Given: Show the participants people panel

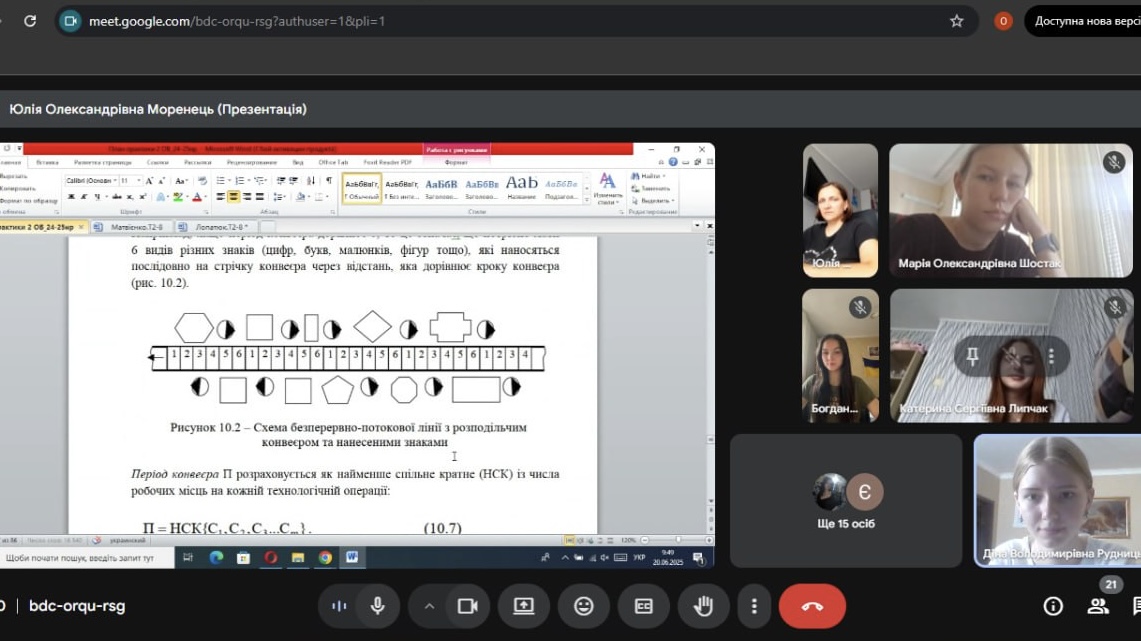Looking at the screenshot, I should [x=1098, y=606].
